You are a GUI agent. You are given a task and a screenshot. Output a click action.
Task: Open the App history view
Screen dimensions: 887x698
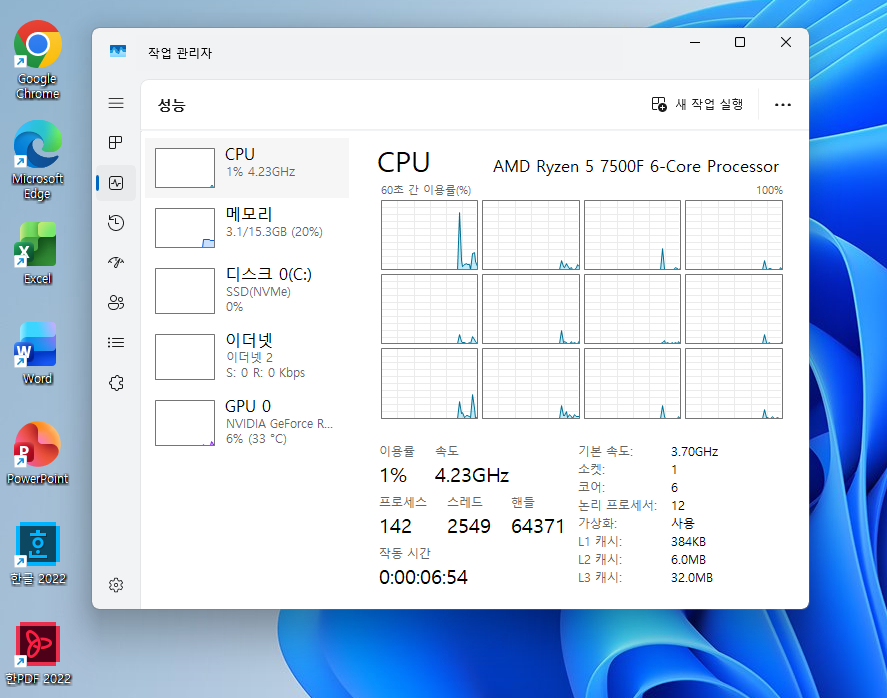[x=115, y=222]
